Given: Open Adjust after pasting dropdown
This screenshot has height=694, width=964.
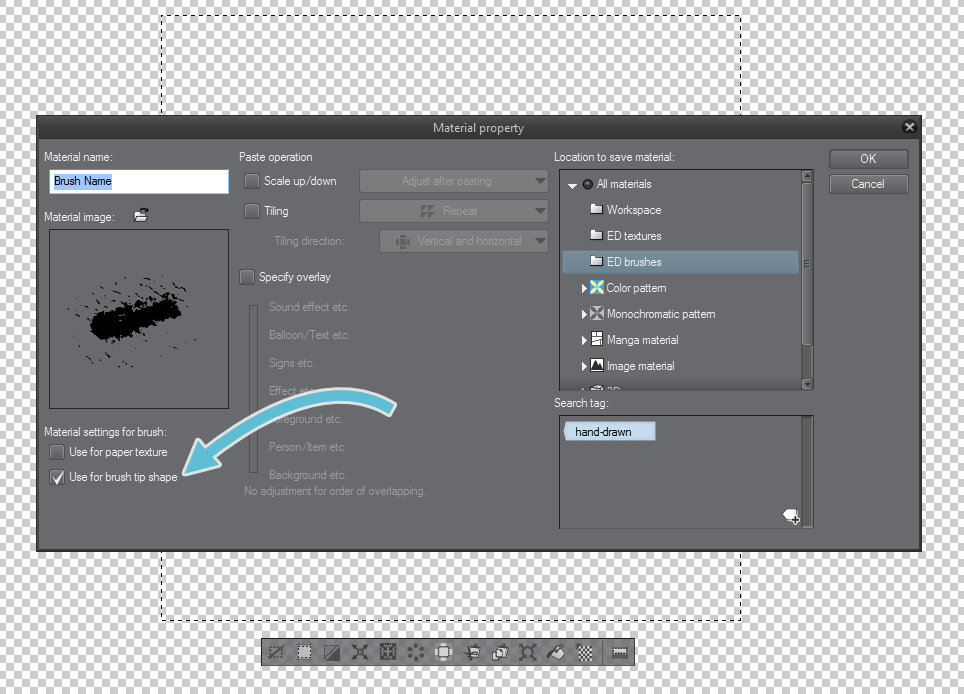Looking at the screenshot, I should pos(454,181).
